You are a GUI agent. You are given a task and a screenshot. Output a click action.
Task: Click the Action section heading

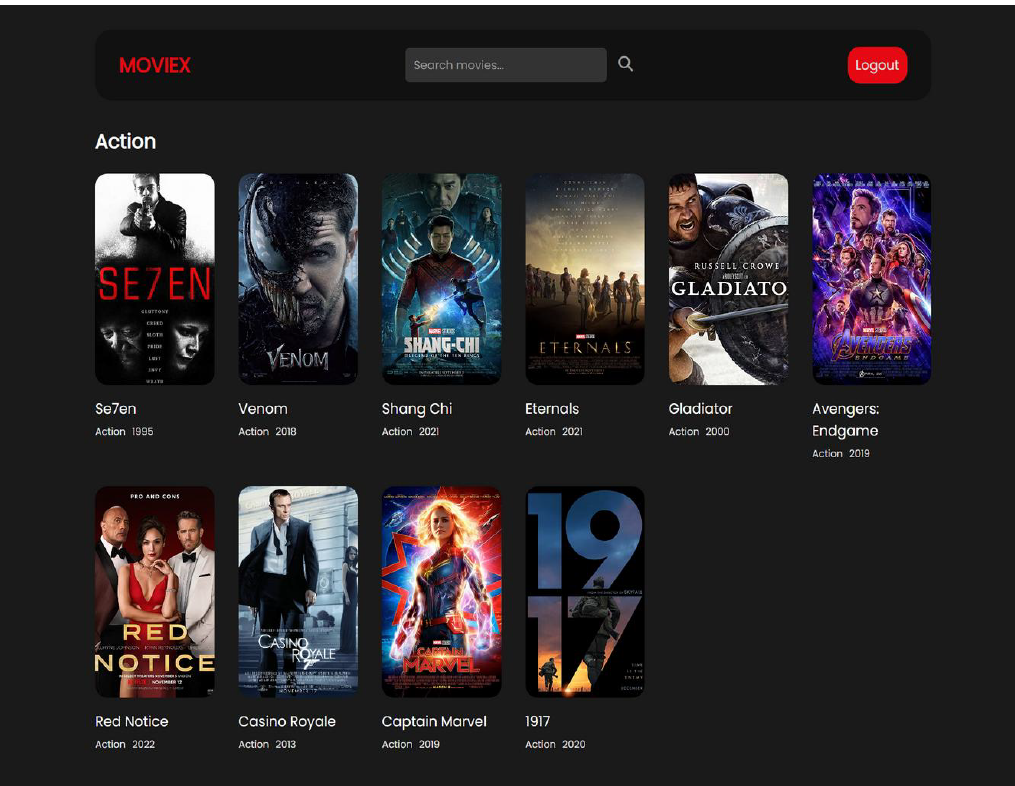[x=126, y=141]
